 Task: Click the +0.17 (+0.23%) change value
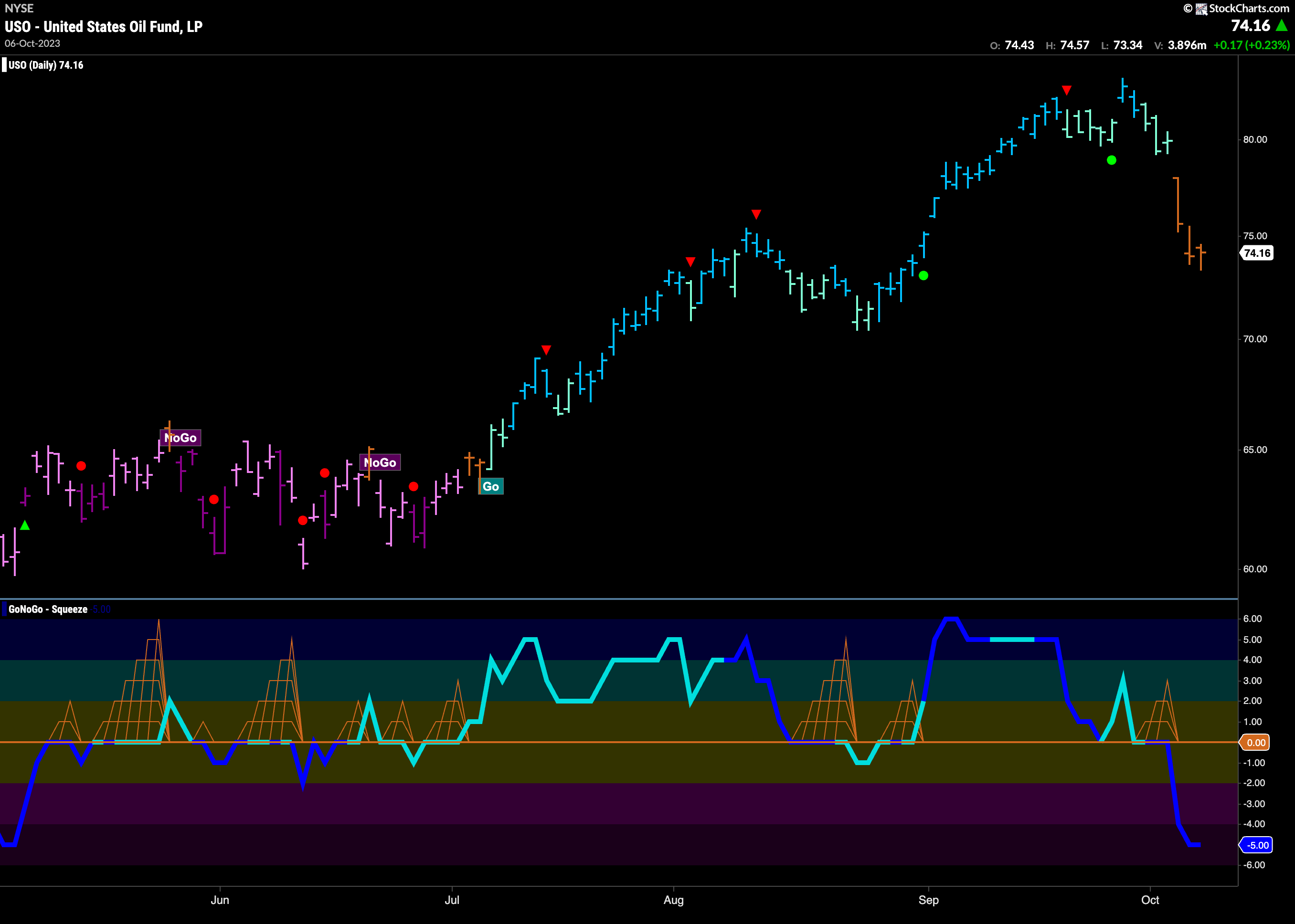pyautogui.click(x=1251, y=45)
